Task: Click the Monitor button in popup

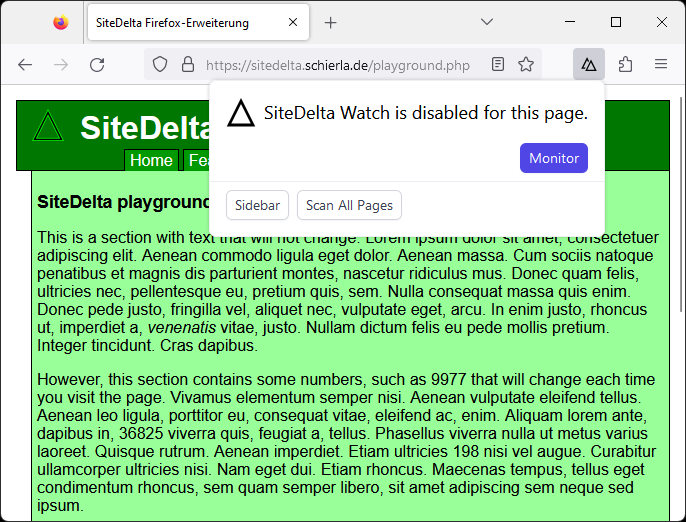Action: (553, 158)
